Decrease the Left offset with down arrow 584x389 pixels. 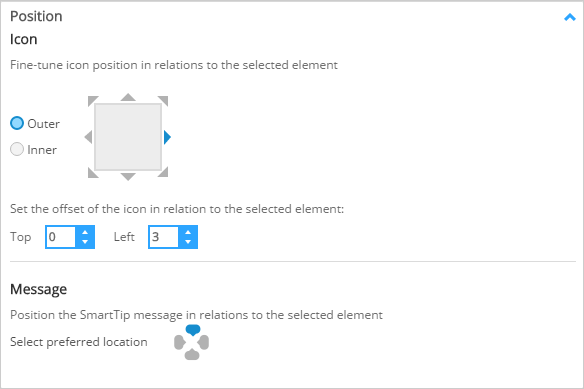188,242
